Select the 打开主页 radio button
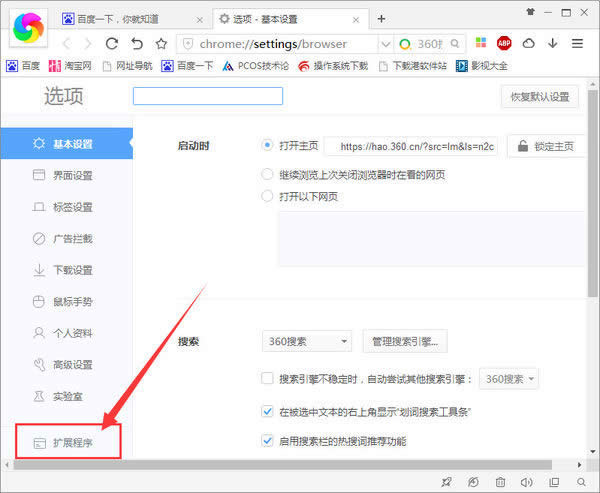The image size is (600, 493). click(267, 145)
